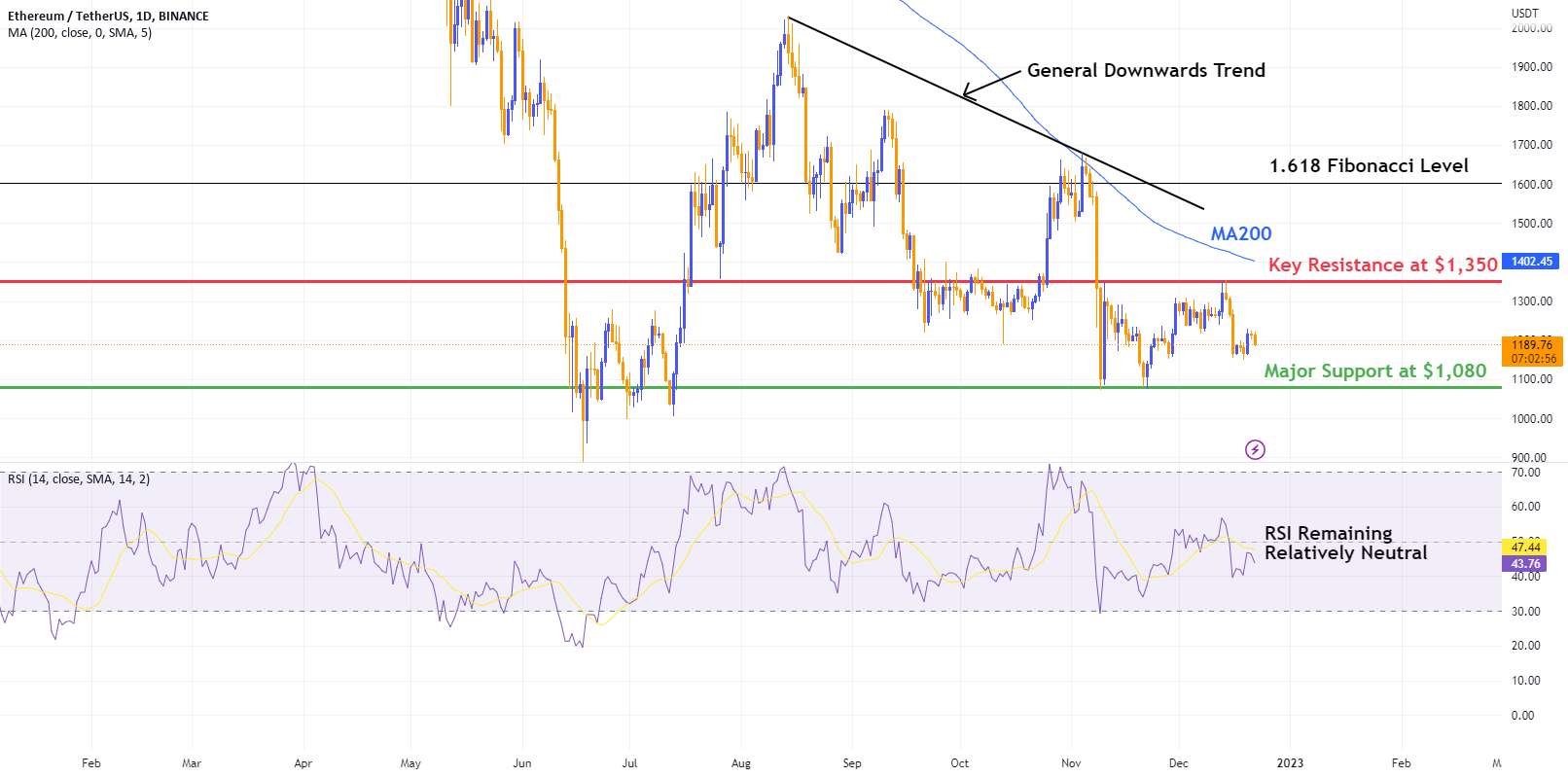Click the Nov label on time axis
Image resolution: width=1568 pixels, height=777 pixels.
[x=1071, y=763]
